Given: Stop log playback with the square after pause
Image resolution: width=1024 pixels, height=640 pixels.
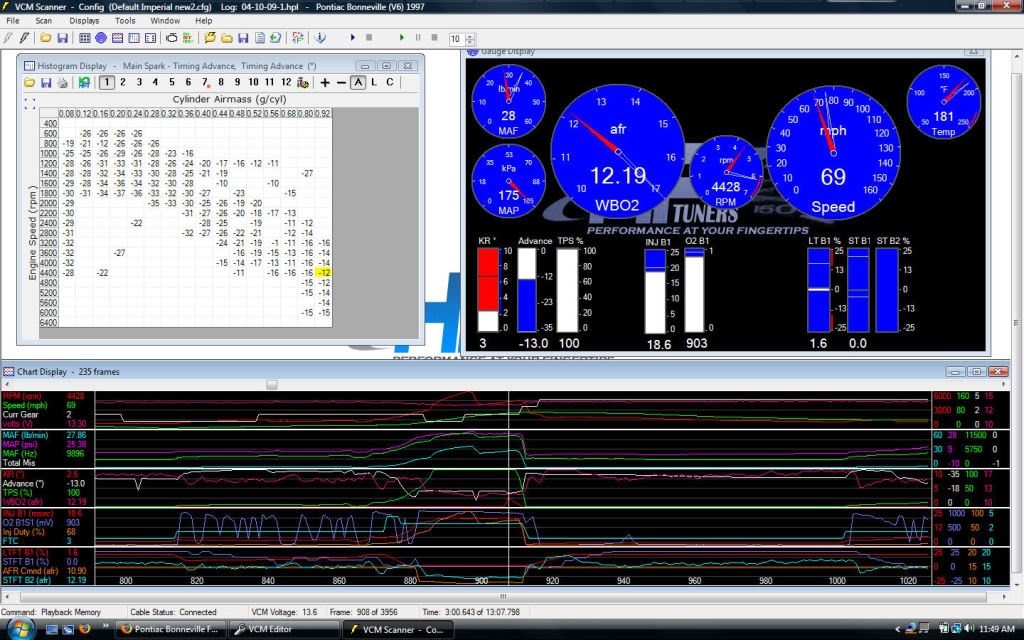Looking at the screenshot, I should pyautogui.click(x=434, y=39).
